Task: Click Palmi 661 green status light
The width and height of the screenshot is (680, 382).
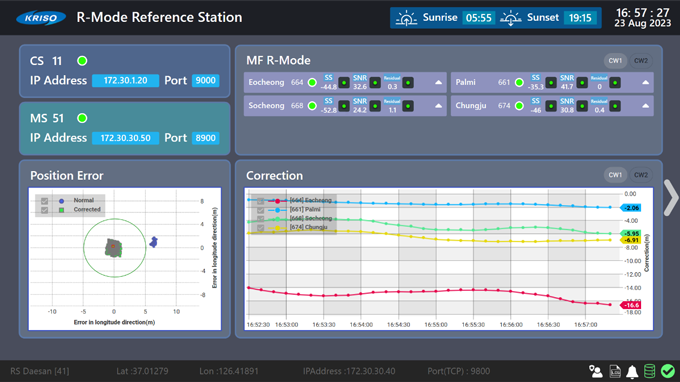Action: click(519, 82)
